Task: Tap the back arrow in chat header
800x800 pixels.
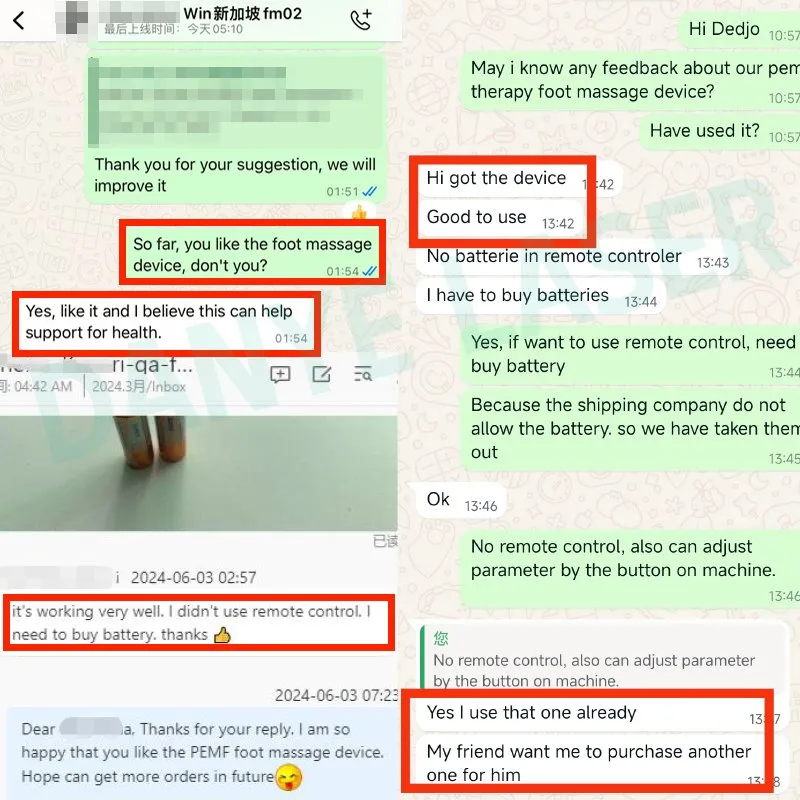Action: 19,20
